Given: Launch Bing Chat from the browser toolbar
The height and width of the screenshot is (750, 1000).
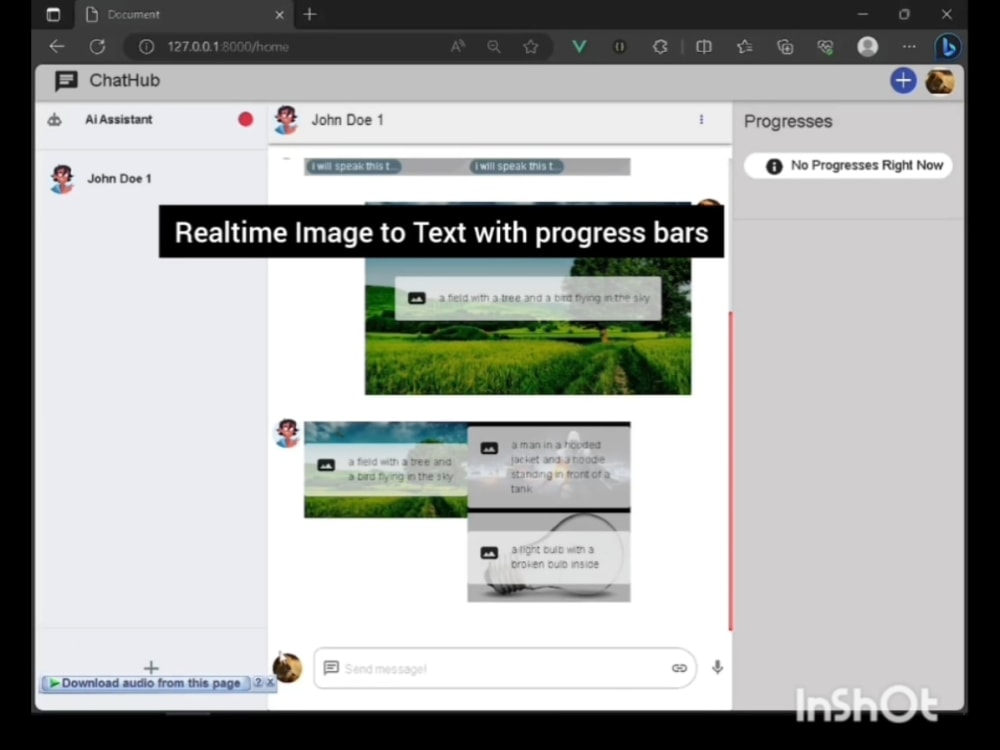Looking at the screenshot, I should [x=947, y=46].
